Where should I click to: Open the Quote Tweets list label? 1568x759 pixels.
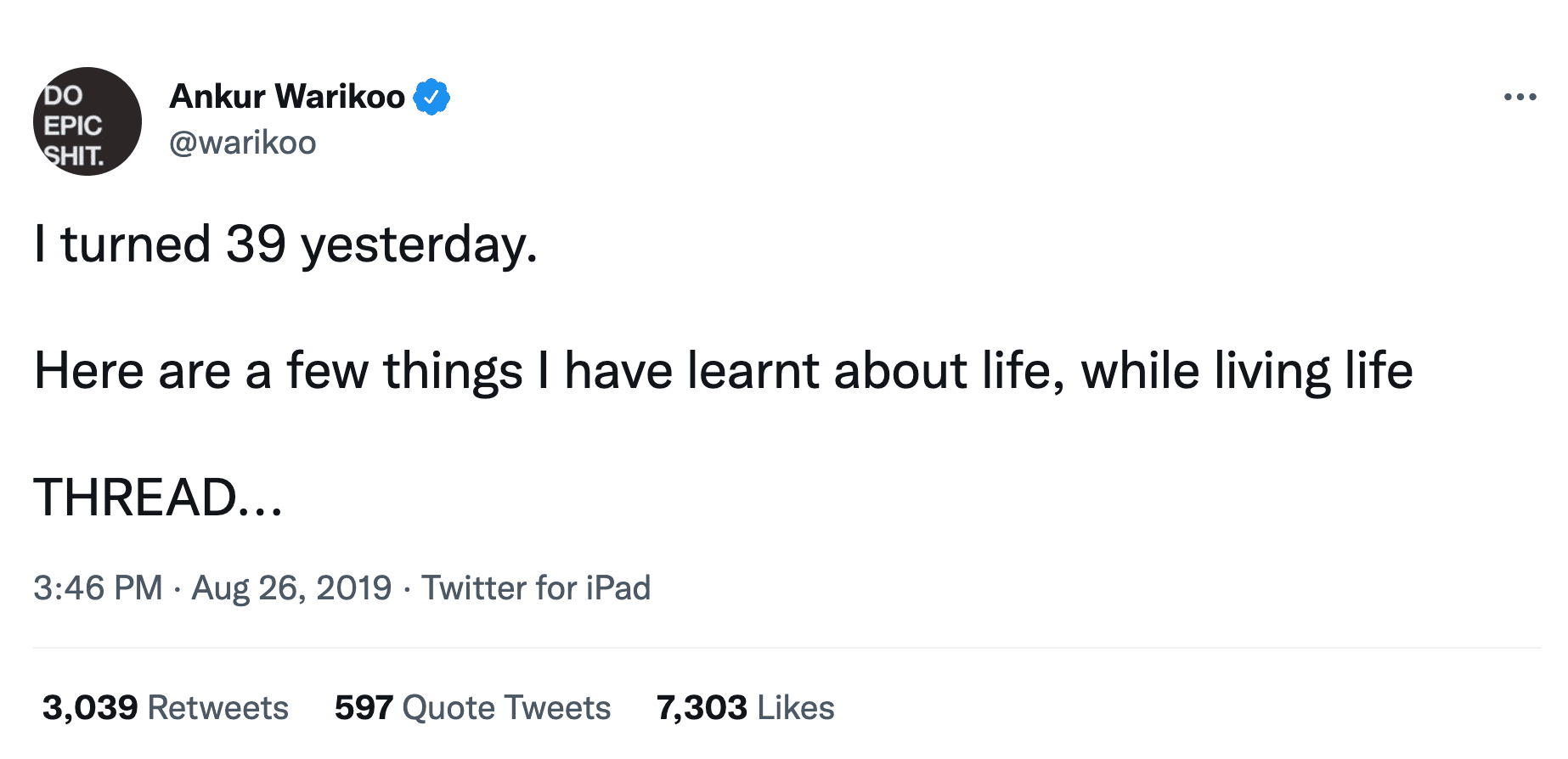pyautogui.click(x=506, y=707)
